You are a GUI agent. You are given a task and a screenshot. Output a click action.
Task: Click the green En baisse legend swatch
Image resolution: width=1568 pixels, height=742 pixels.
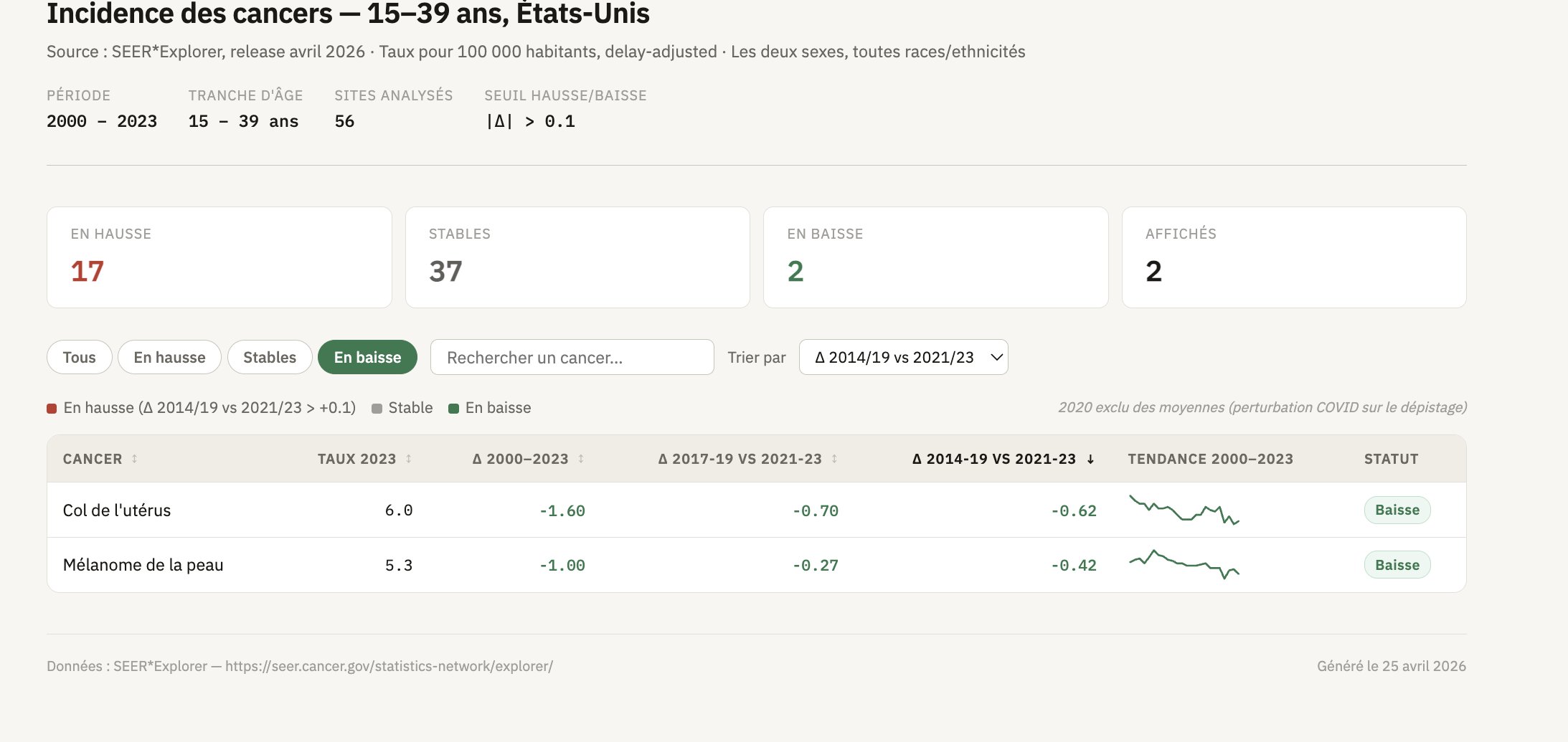click(x=453, y=409)
